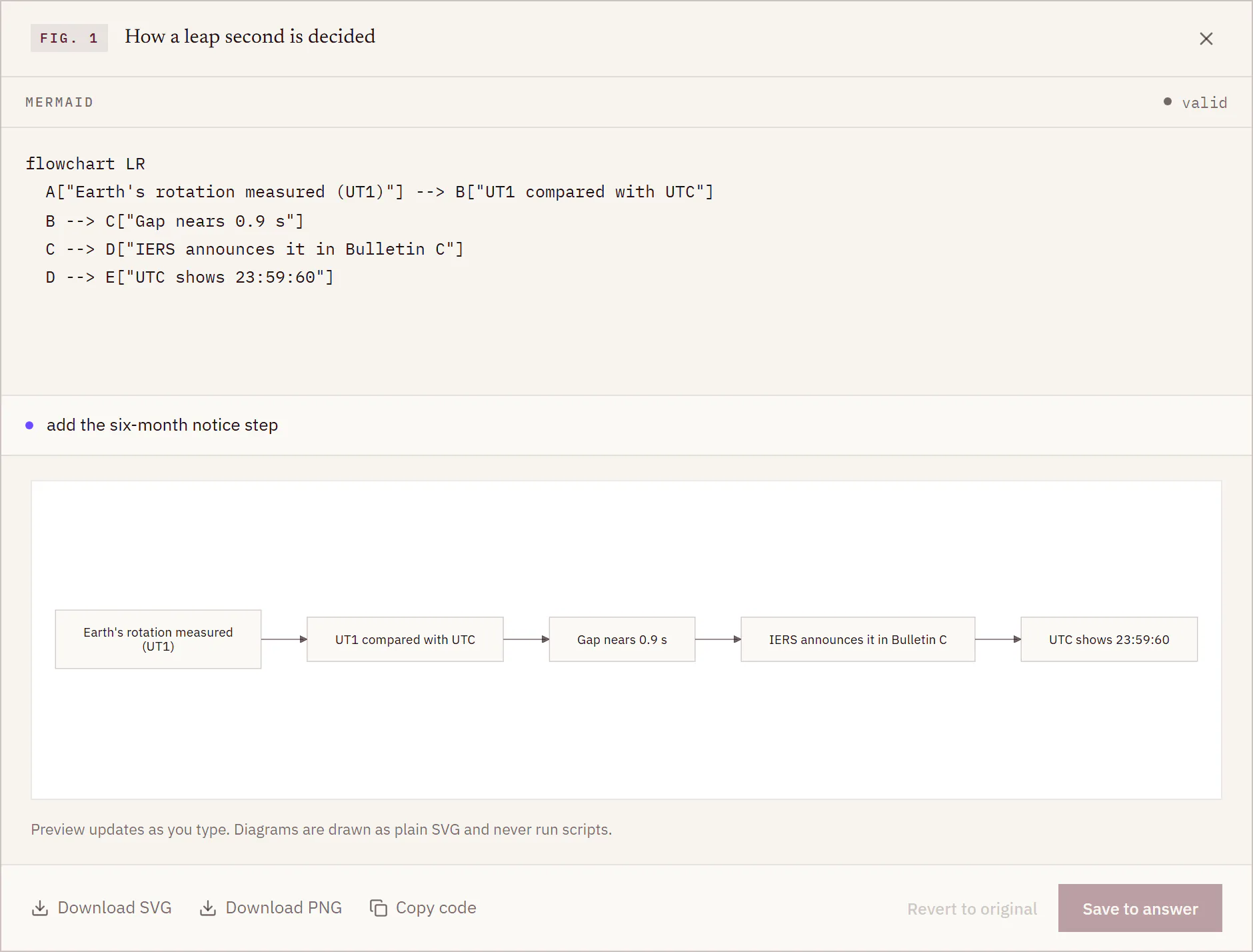Click the title 'How a leap second is decided'
The image size is (1253, 952).
(x=250, y=37)
